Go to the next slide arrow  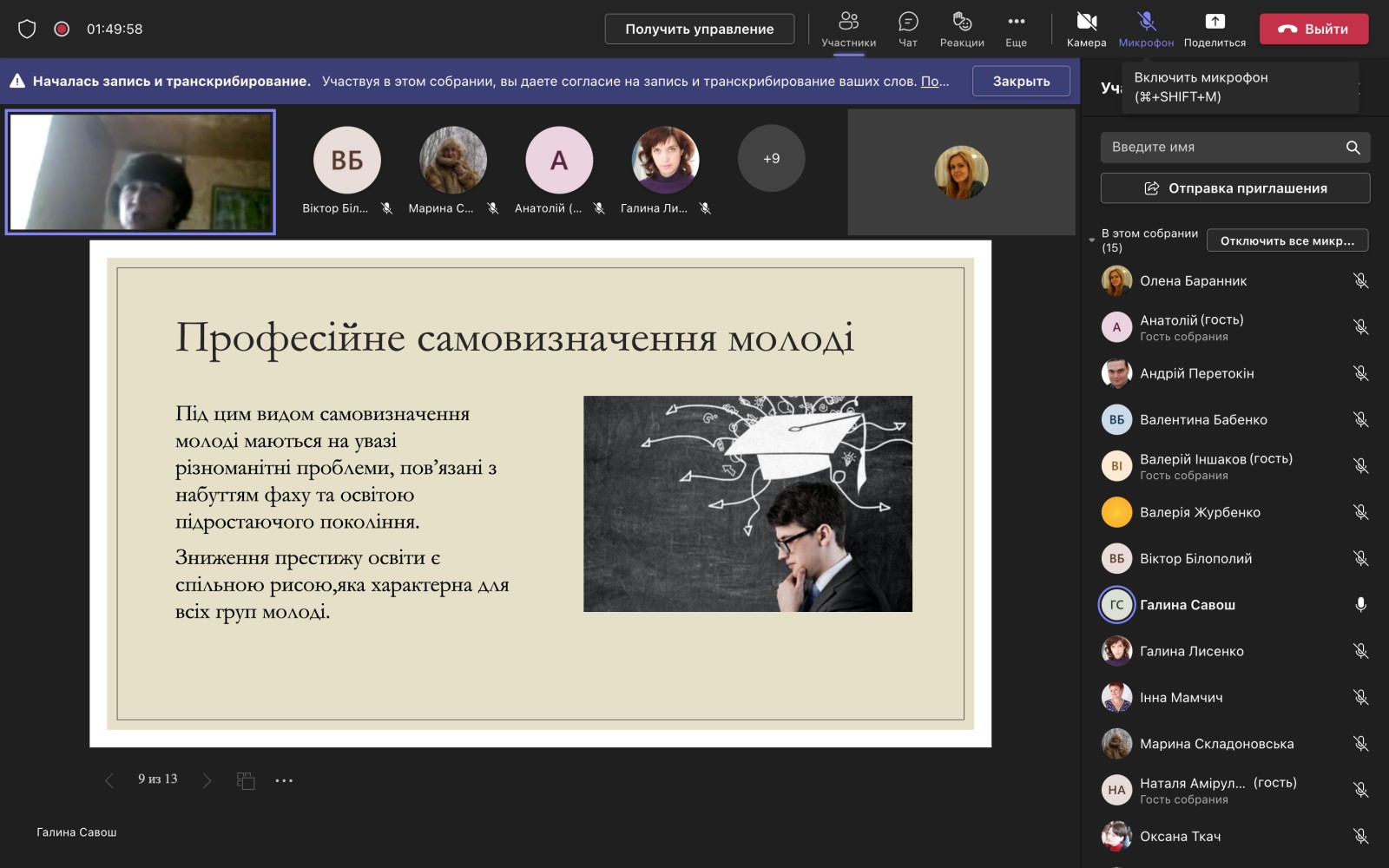click(207, 780)
